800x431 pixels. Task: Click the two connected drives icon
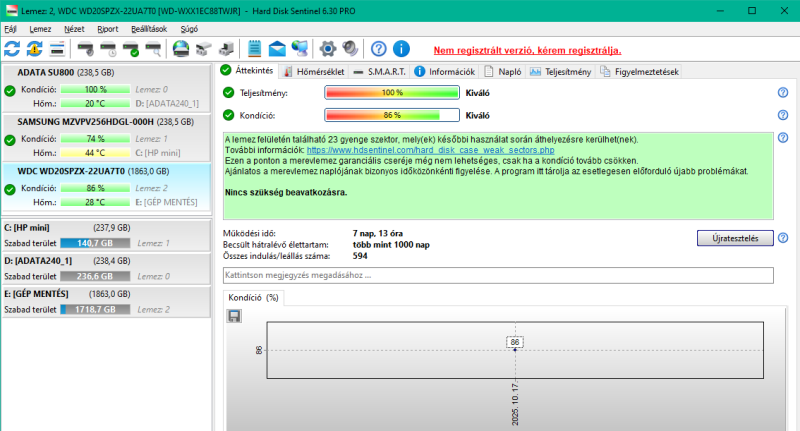pos(204,49)
